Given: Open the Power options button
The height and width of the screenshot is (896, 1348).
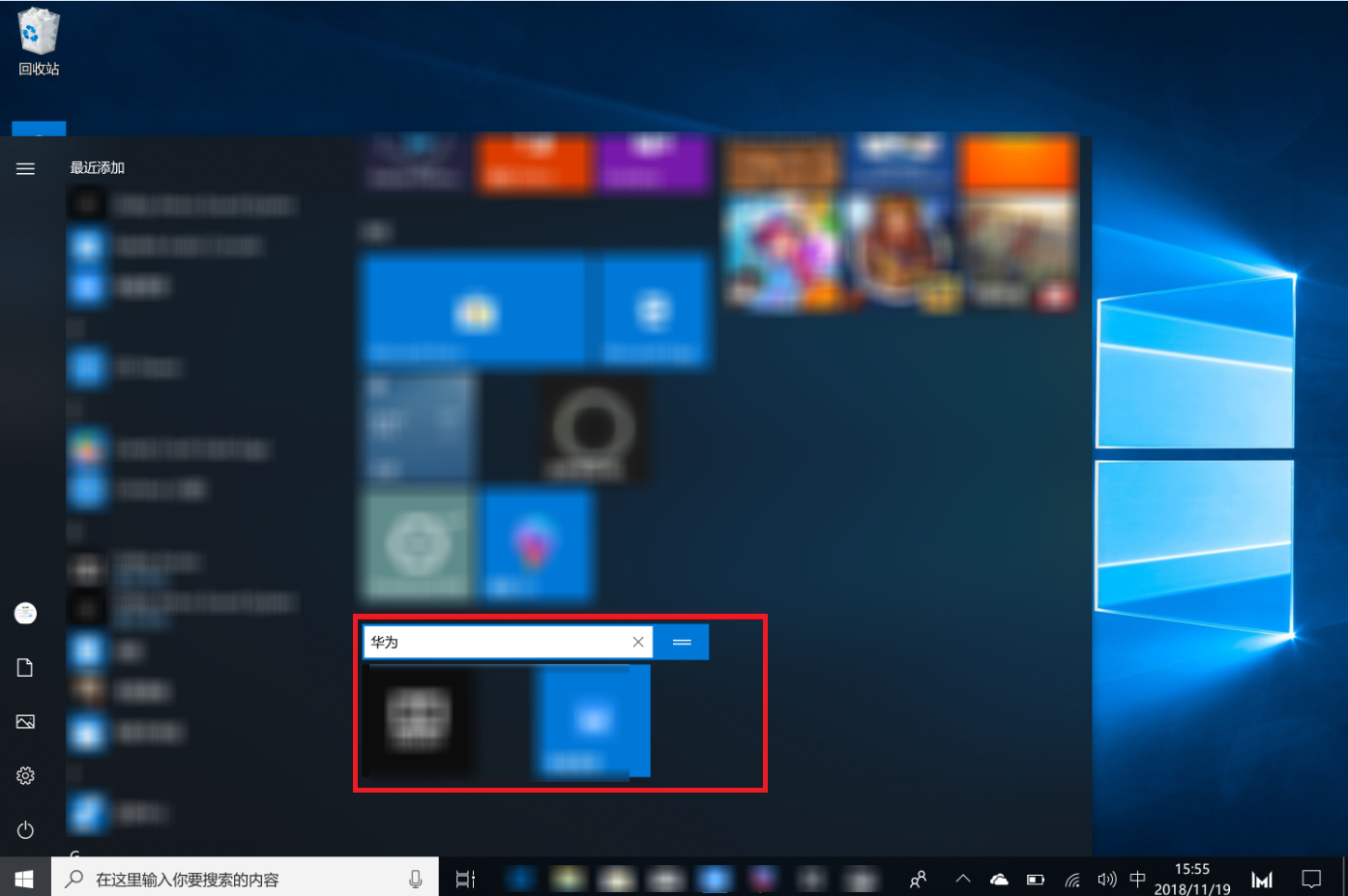Looking at the screenshot, I should click(x=25, y=830).
